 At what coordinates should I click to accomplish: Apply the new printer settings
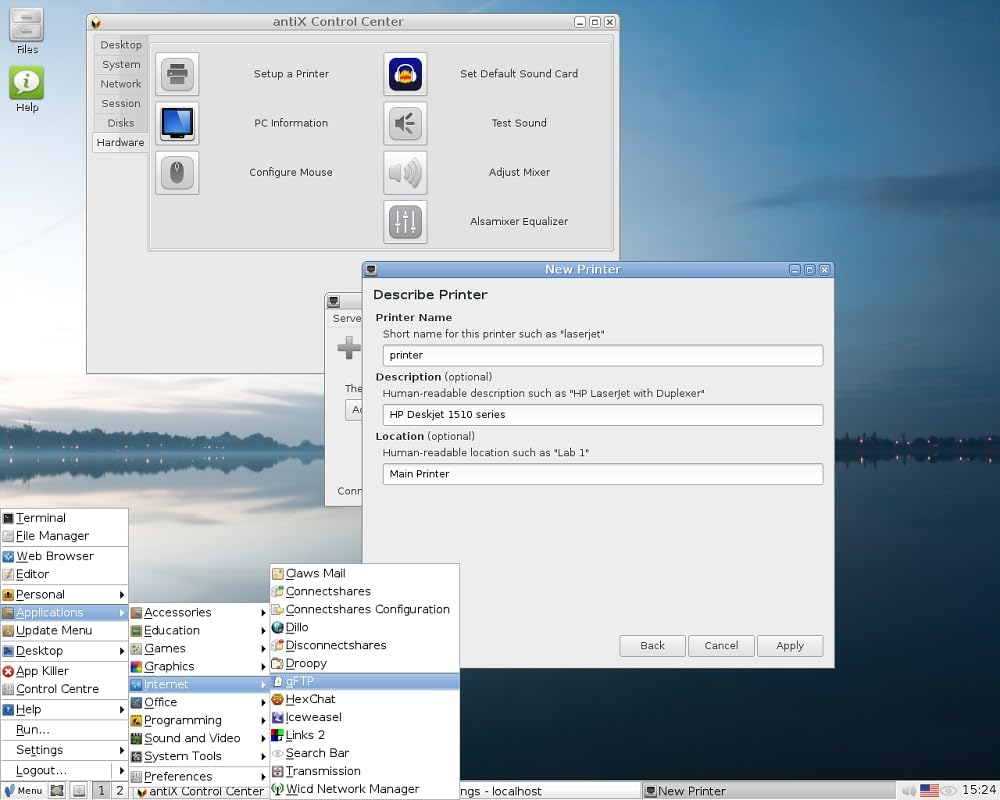[789, 645]
